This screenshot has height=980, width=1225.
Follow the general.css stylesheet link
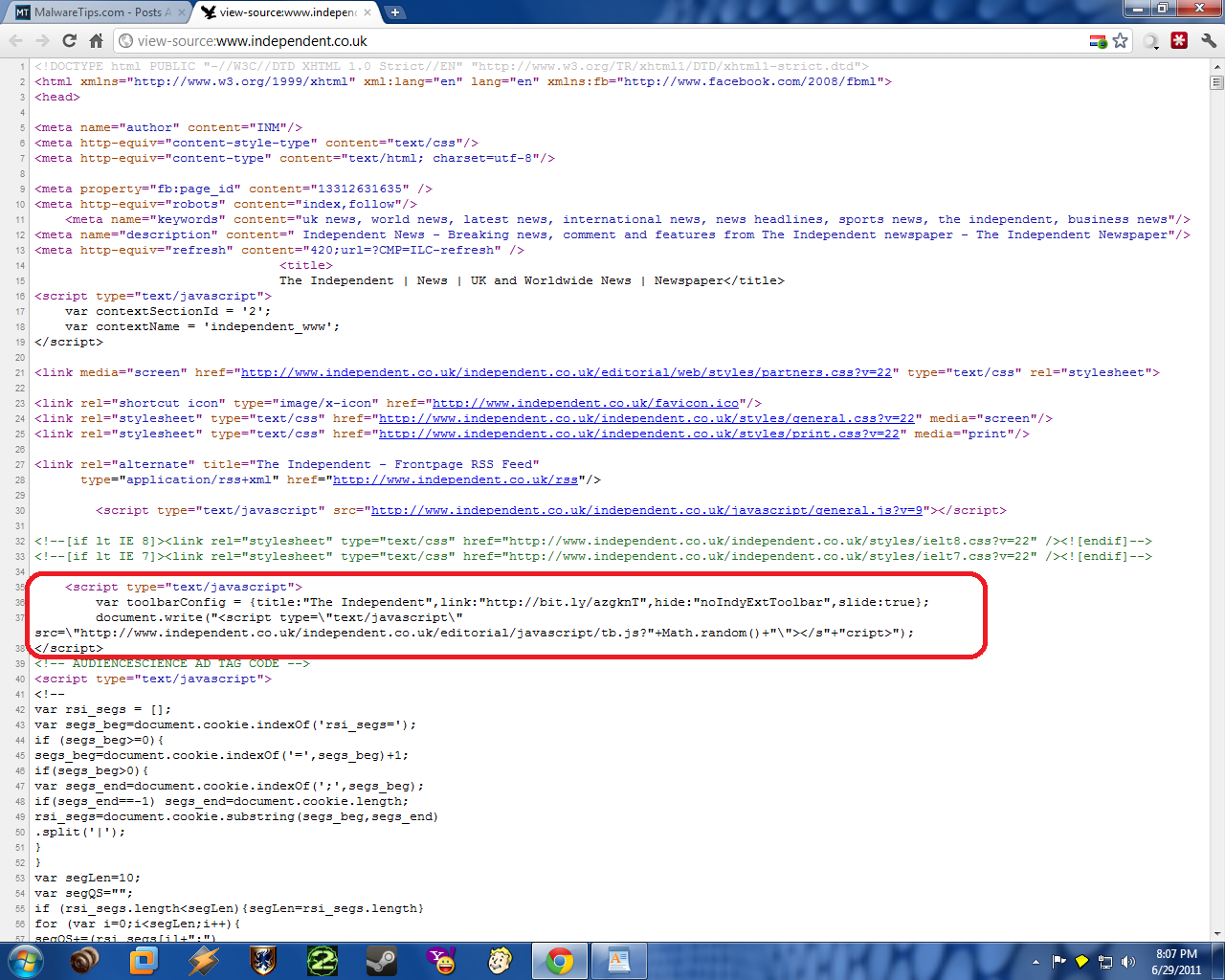(x=647, y=418)
